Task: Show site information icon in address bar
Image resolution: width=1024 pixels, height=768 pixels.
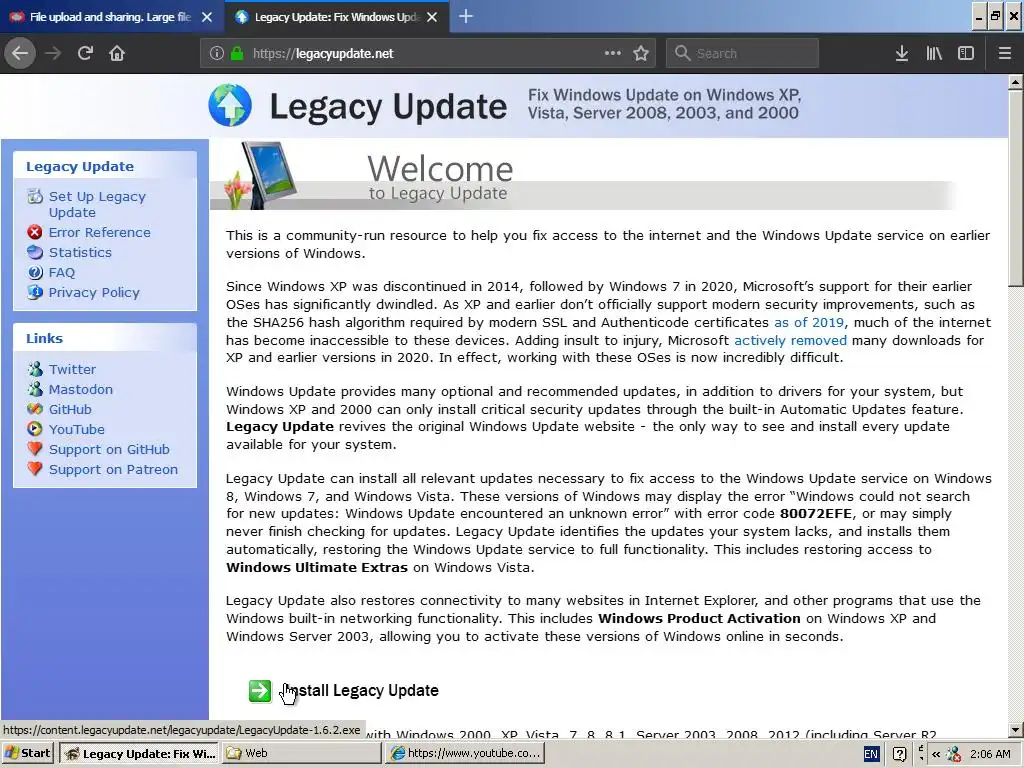Action: point(217,53)
